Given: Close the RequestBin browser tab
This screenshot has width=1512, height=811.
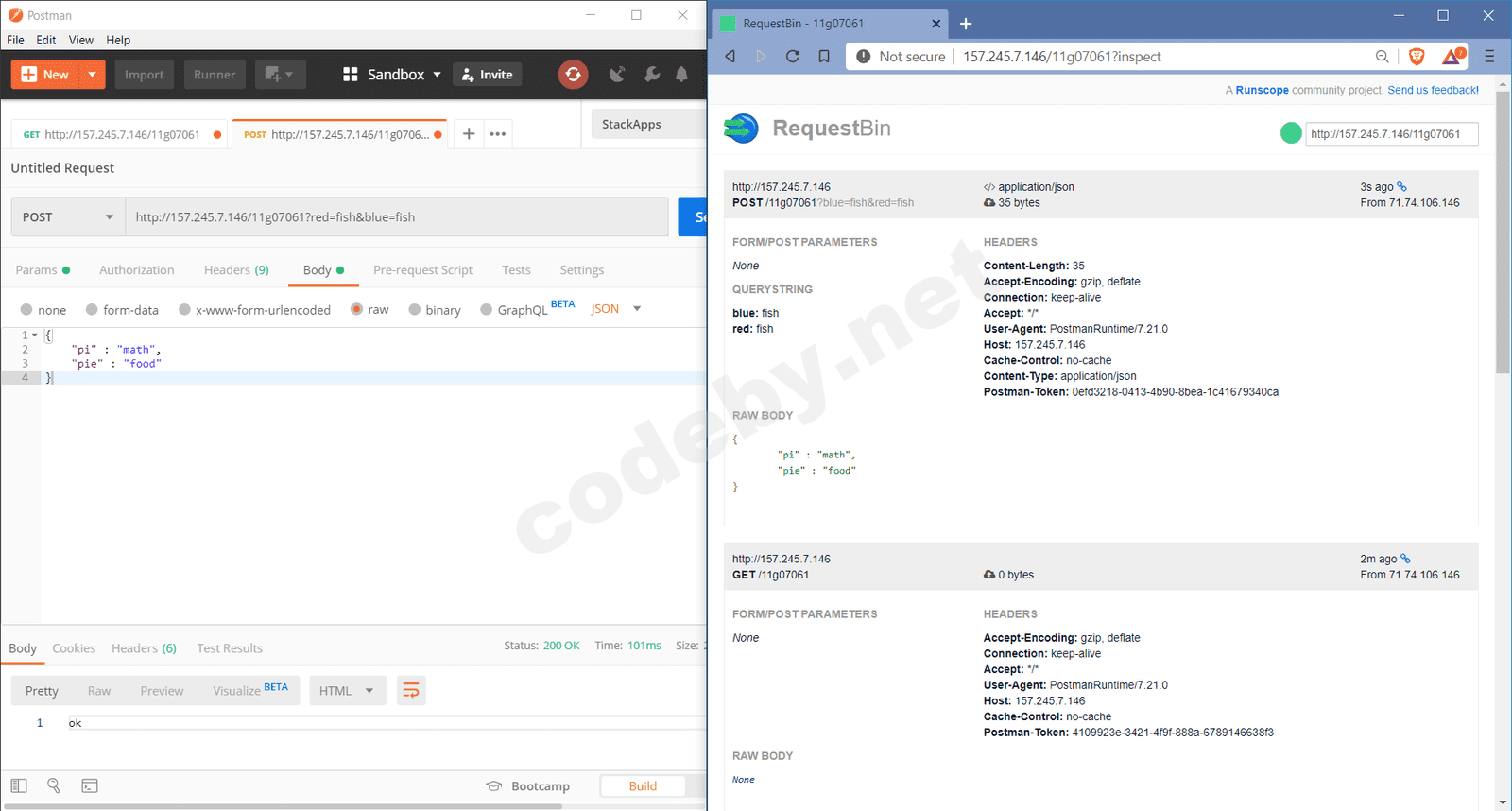Looking at the screenshot, I should (x=936, y=24).
